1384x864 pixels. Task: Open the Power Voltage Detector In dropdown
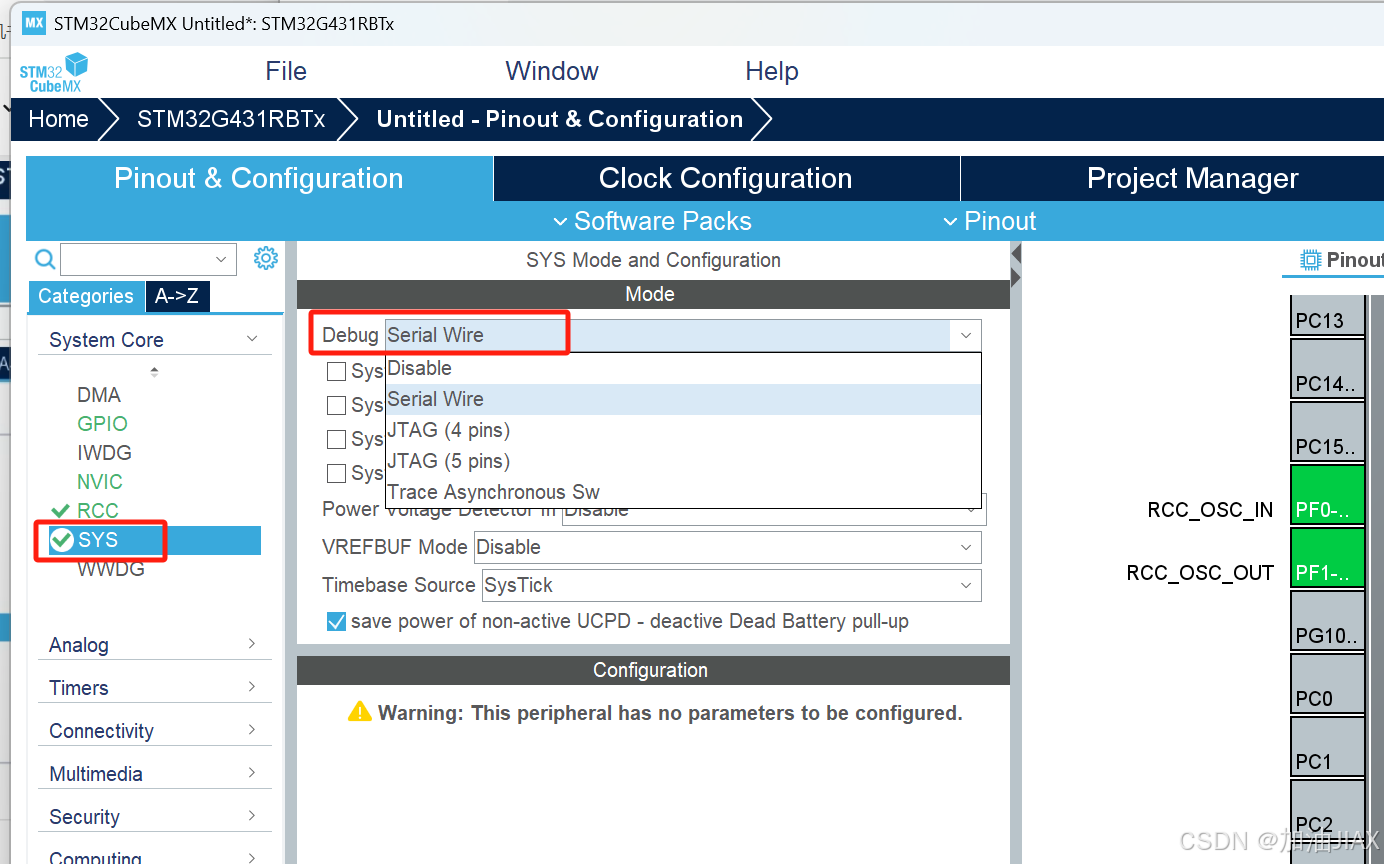[x=775, y=509]
